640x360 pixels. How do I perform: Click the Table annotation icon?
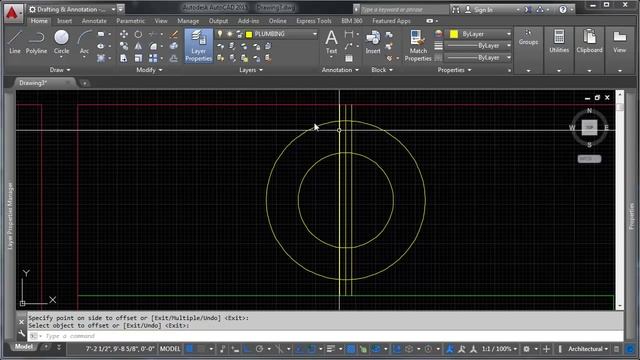[x=349, y=58]
